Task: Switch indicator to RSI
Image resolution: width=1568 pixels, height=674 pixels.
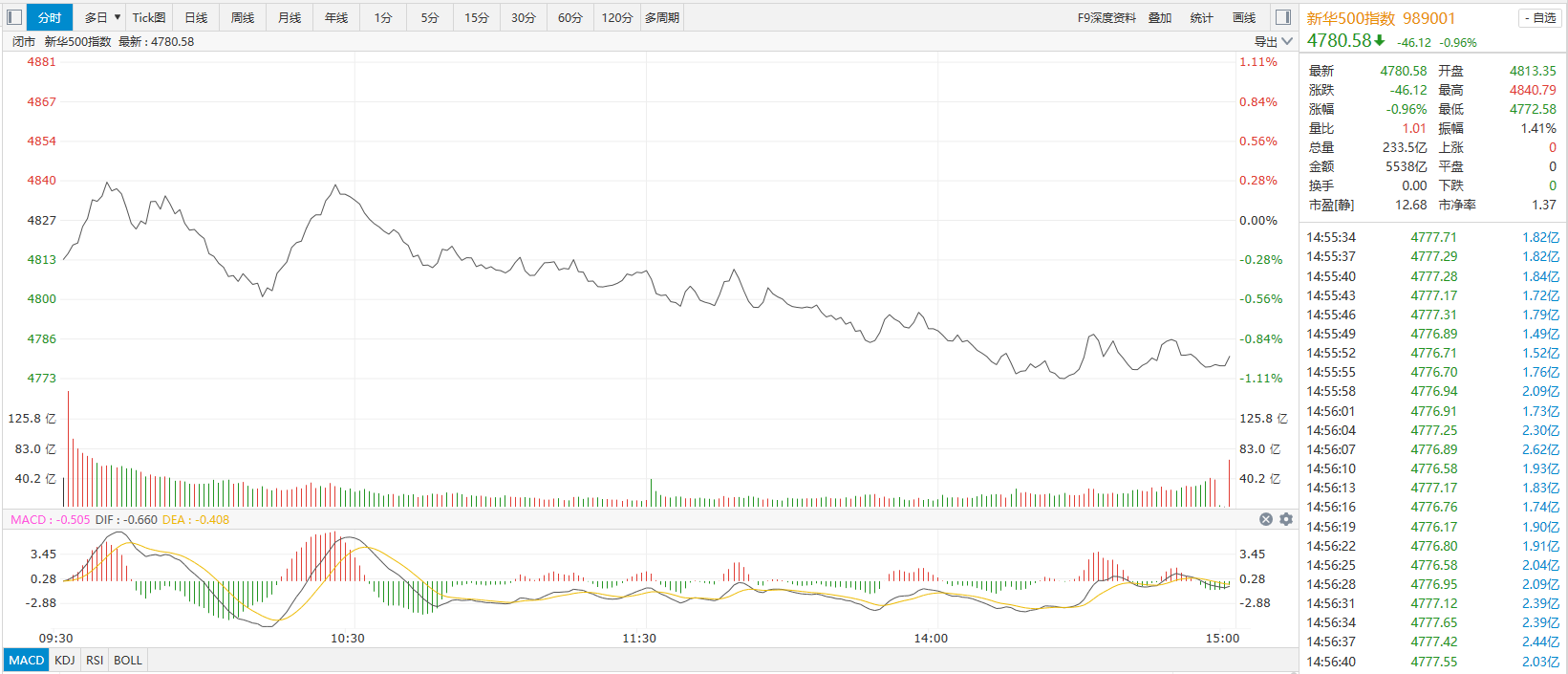Action: [x=95, y=660]
